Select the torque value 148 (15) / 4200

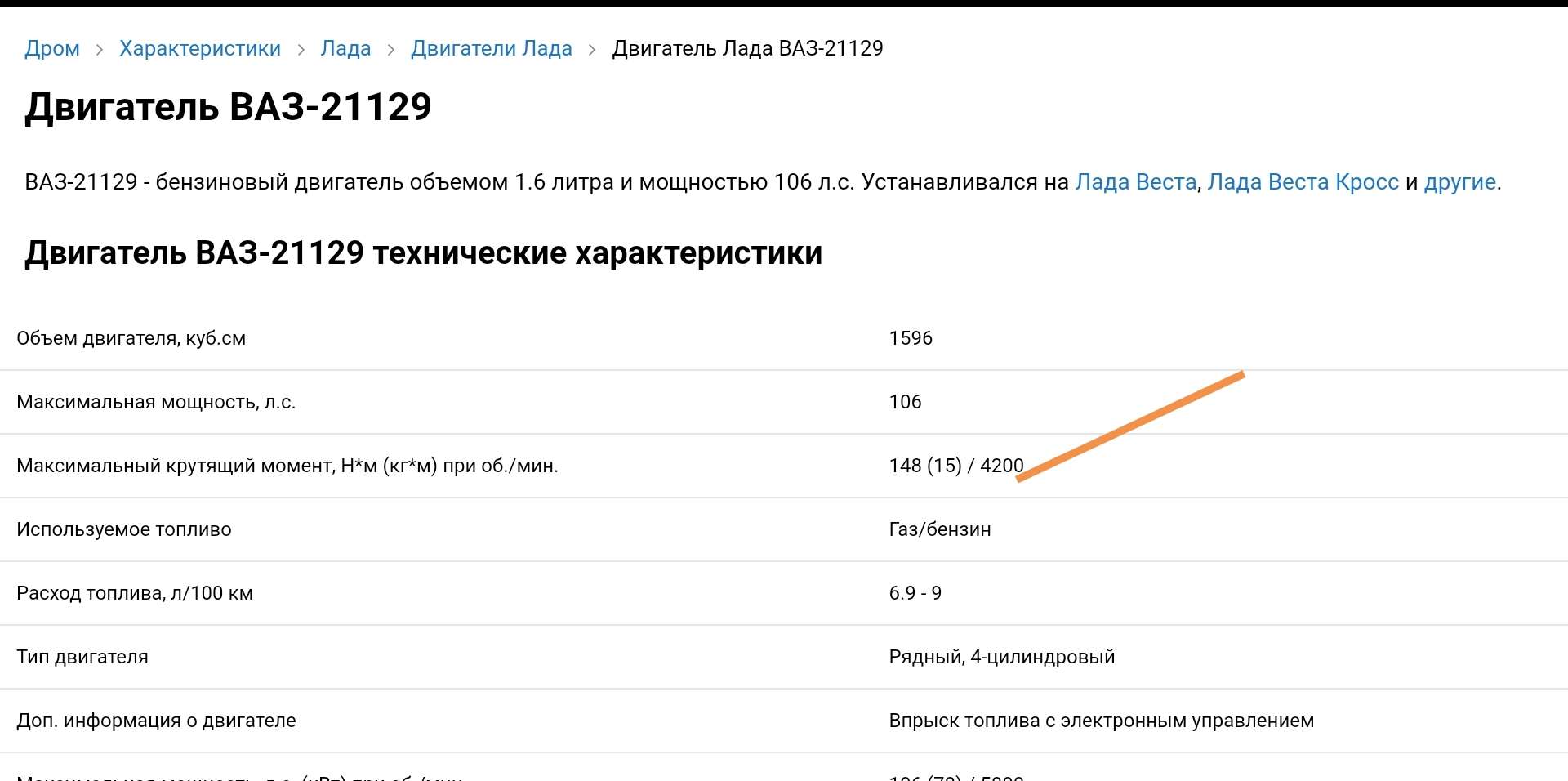click(x=956, y=466)
